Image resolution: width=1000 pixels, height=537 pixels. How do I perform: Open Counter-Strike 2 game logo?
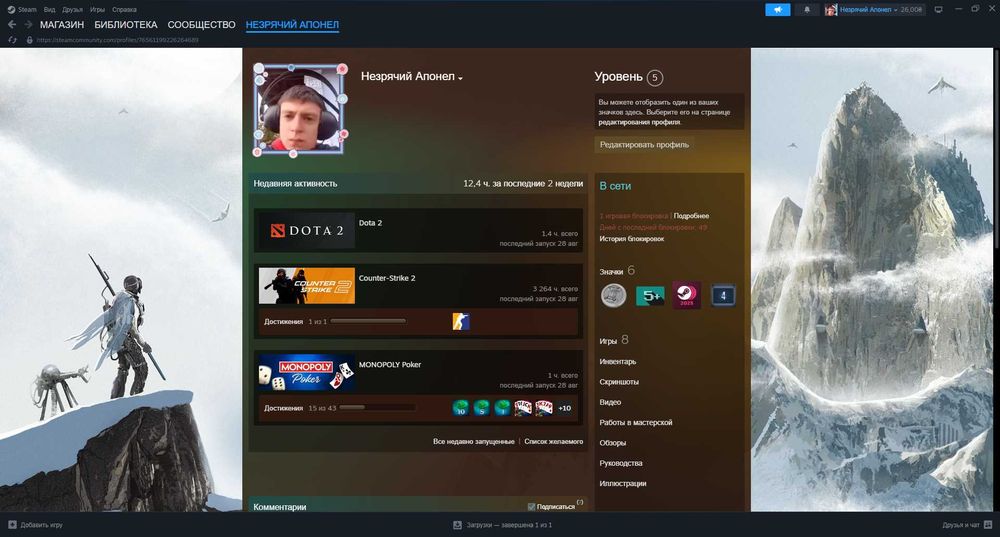point(307,286)
